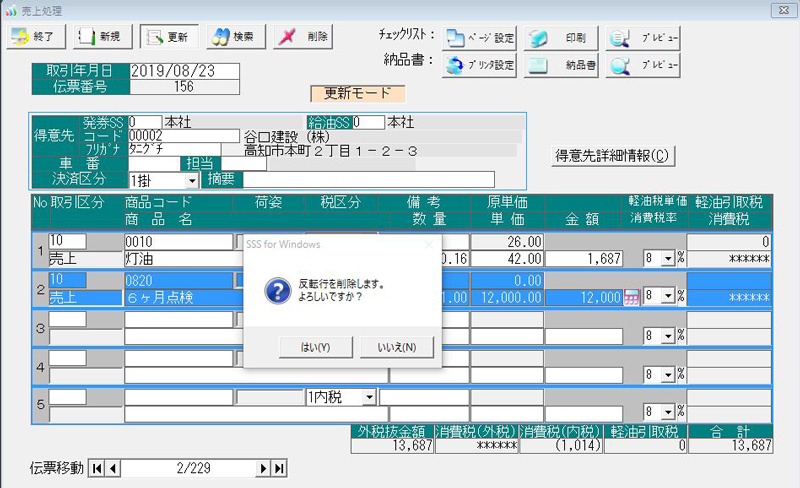Open the 税区分 dropdown showing 1内税
The width and height of the screenshot is (800, 488).
[x=369, y=397]
